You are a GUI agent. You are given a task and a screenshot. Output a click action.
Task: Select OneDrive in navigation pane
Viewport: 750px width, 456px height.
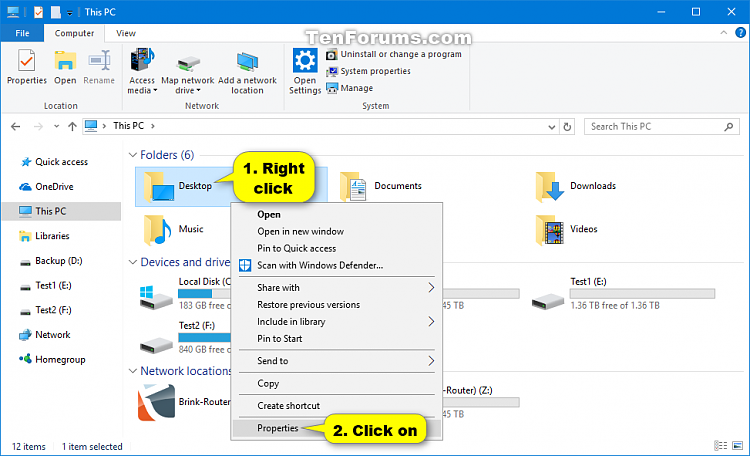coord(54,187)
